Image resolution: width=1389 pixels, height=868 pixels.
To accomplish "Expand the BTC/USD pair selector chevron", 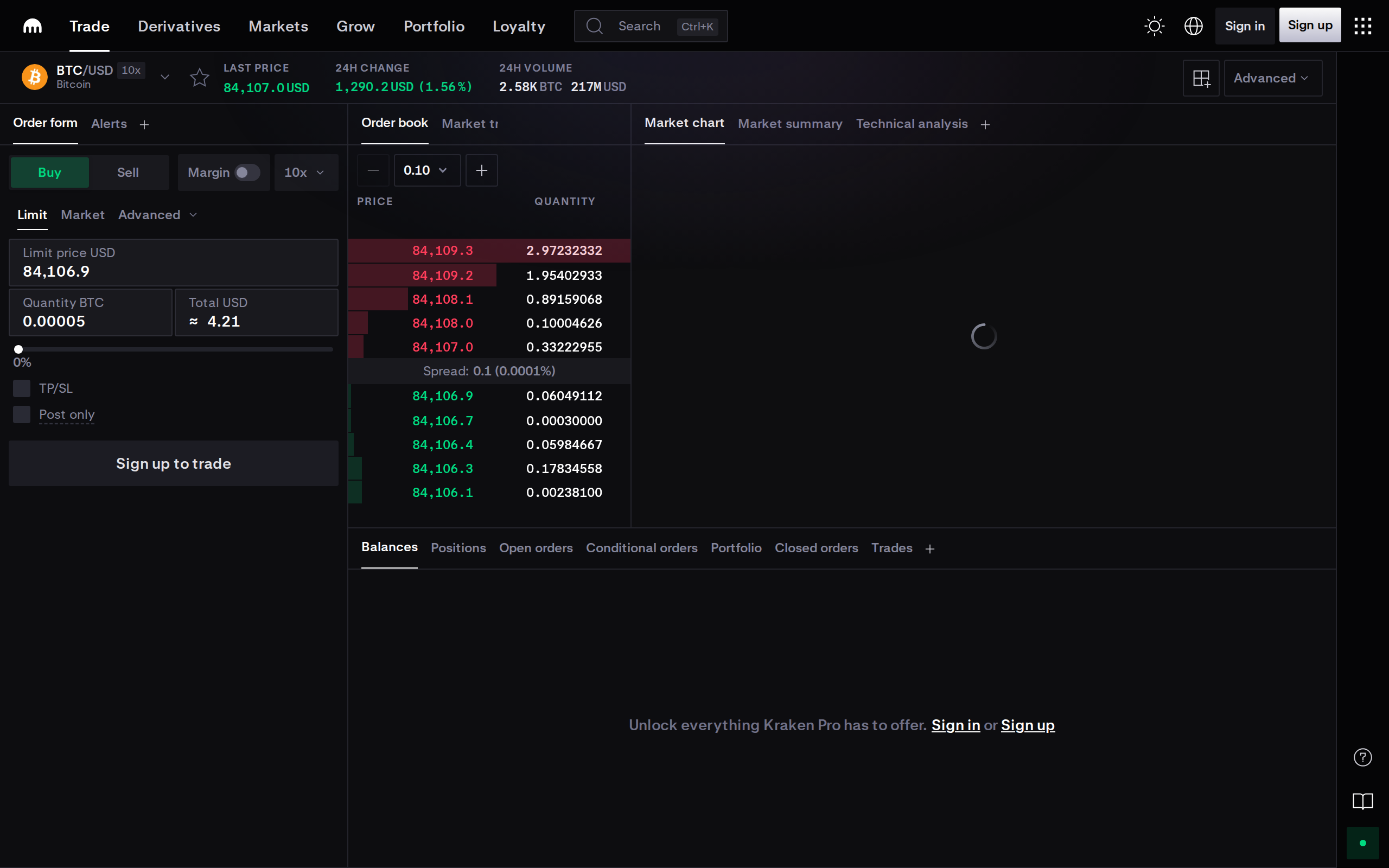I will tap(165, 77).
